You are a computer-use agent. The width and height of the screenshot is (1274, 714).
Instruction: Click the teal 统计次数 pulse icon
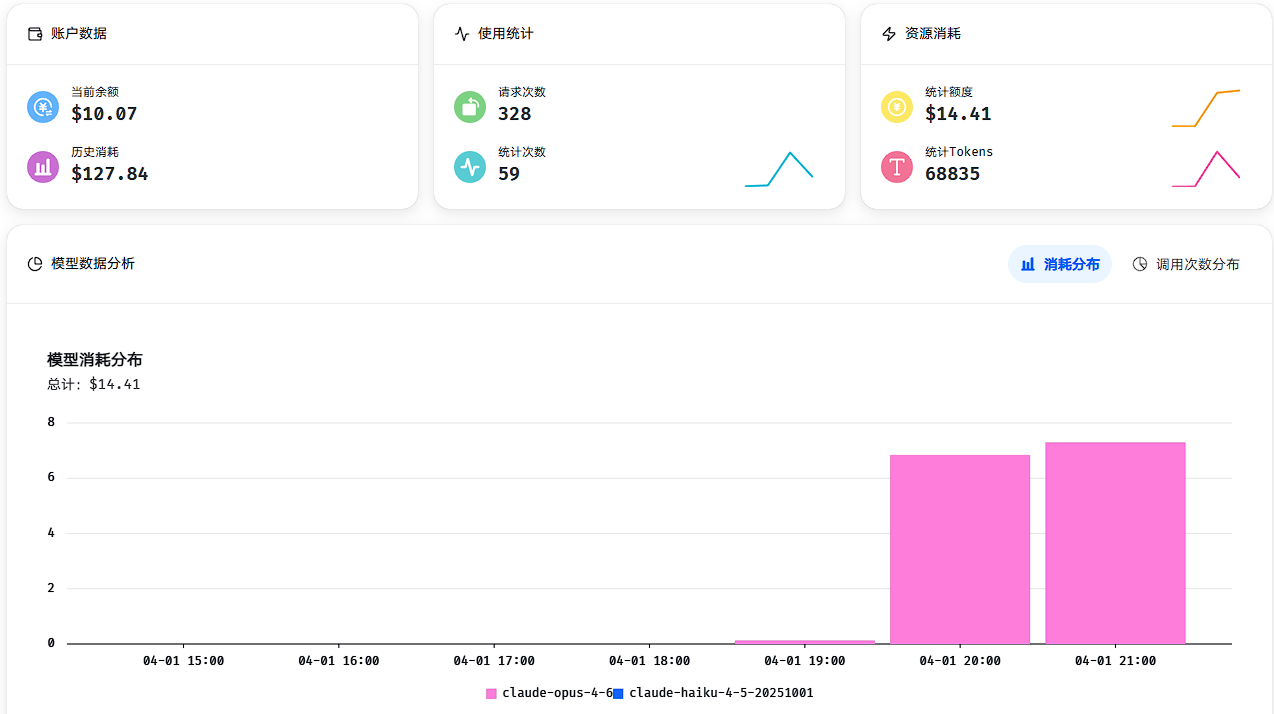470,167
